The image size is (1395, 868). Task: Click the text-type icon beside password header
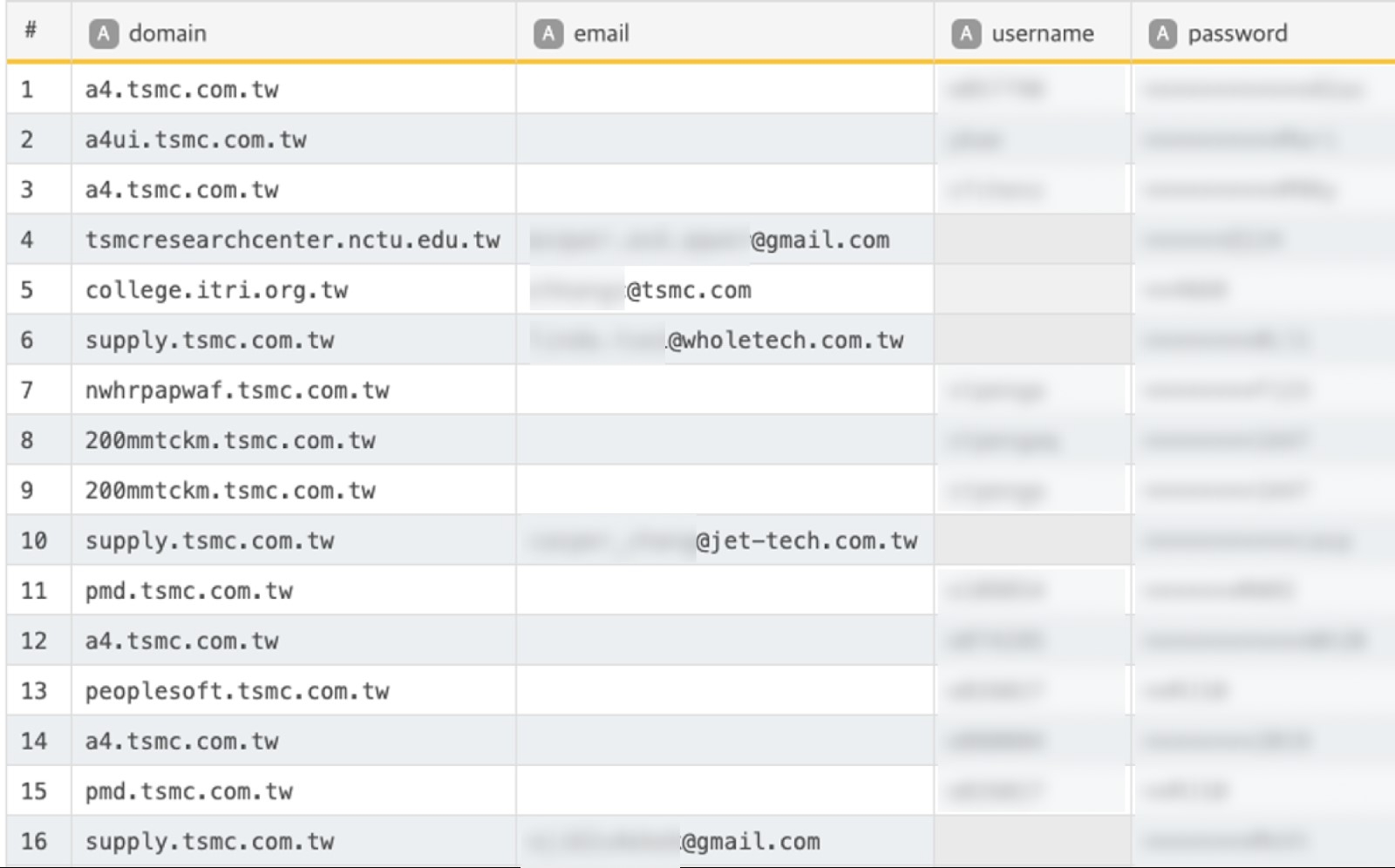(x=1161, y=34)
